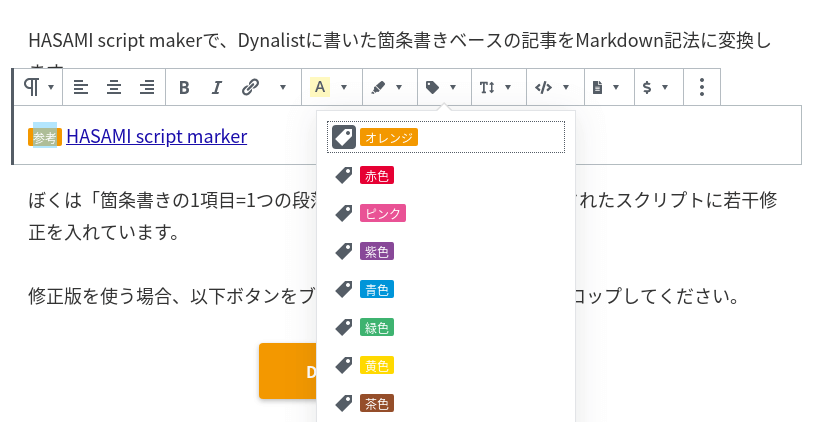Viewport: 826px width, 422px height.
Task: Open the three-dot more options menu
Action: (x=702, y=87)
